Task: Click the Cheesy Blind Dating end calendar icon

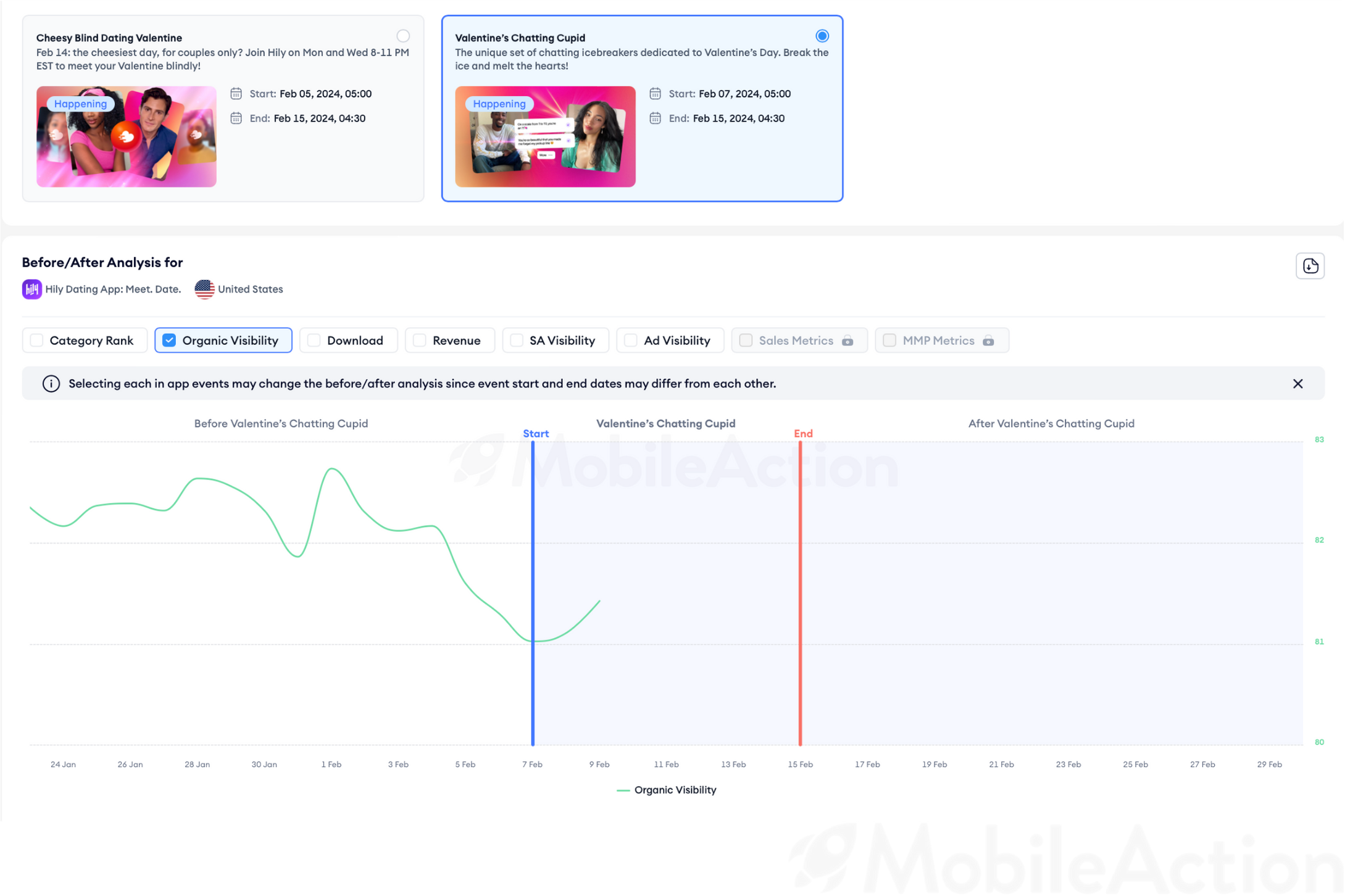Action: coord(236,118)
